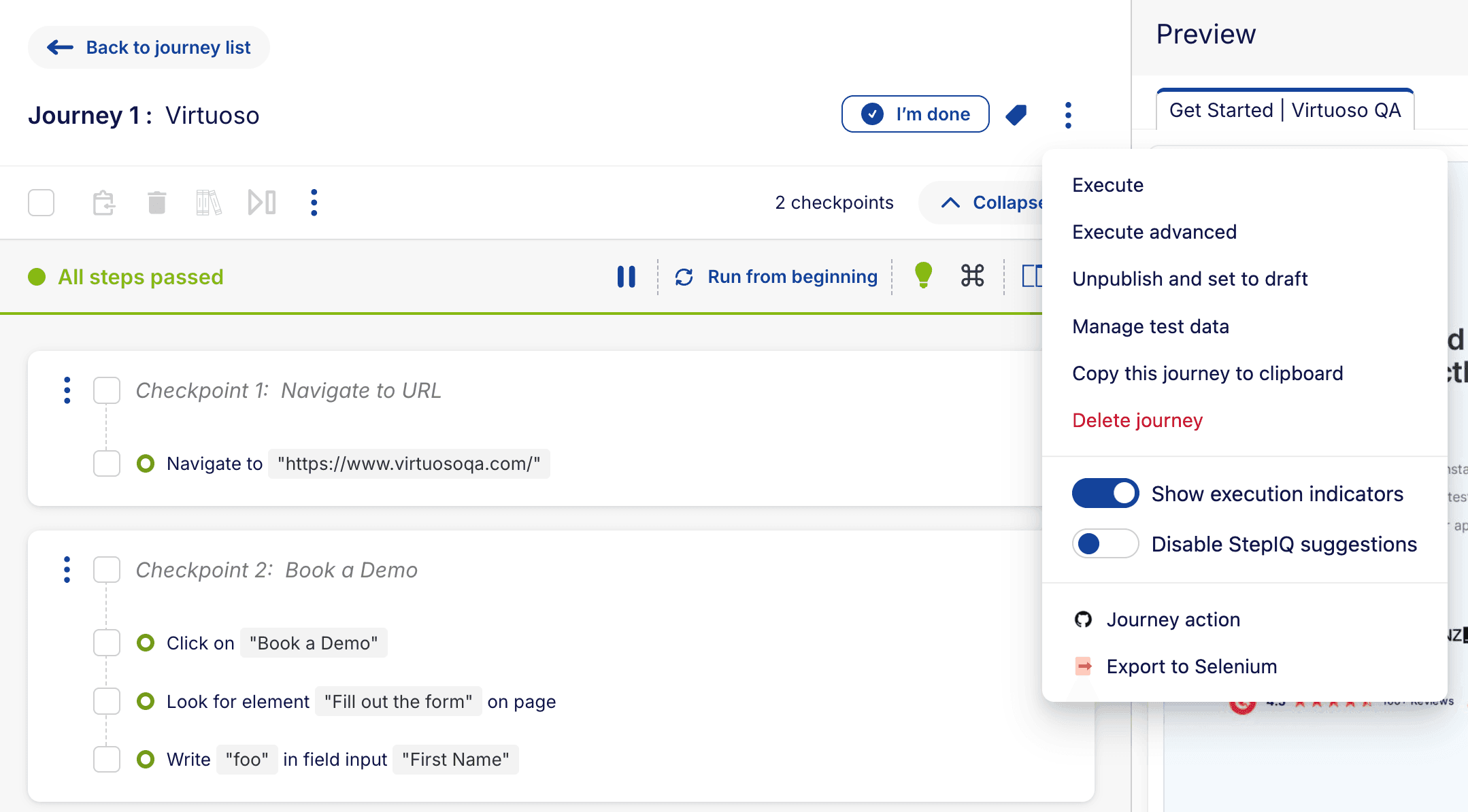
Task: Pause execution with the pause icon
Action: coord(626,277)
